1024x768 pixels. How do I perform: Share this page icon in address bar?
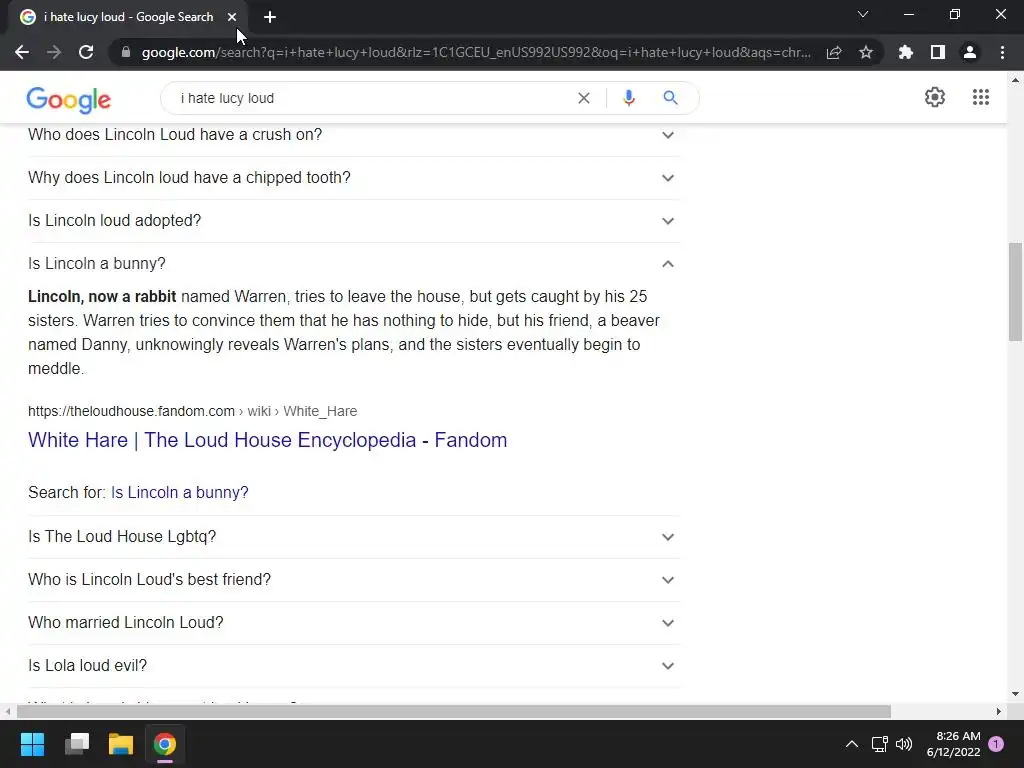(x=834, y=52)
